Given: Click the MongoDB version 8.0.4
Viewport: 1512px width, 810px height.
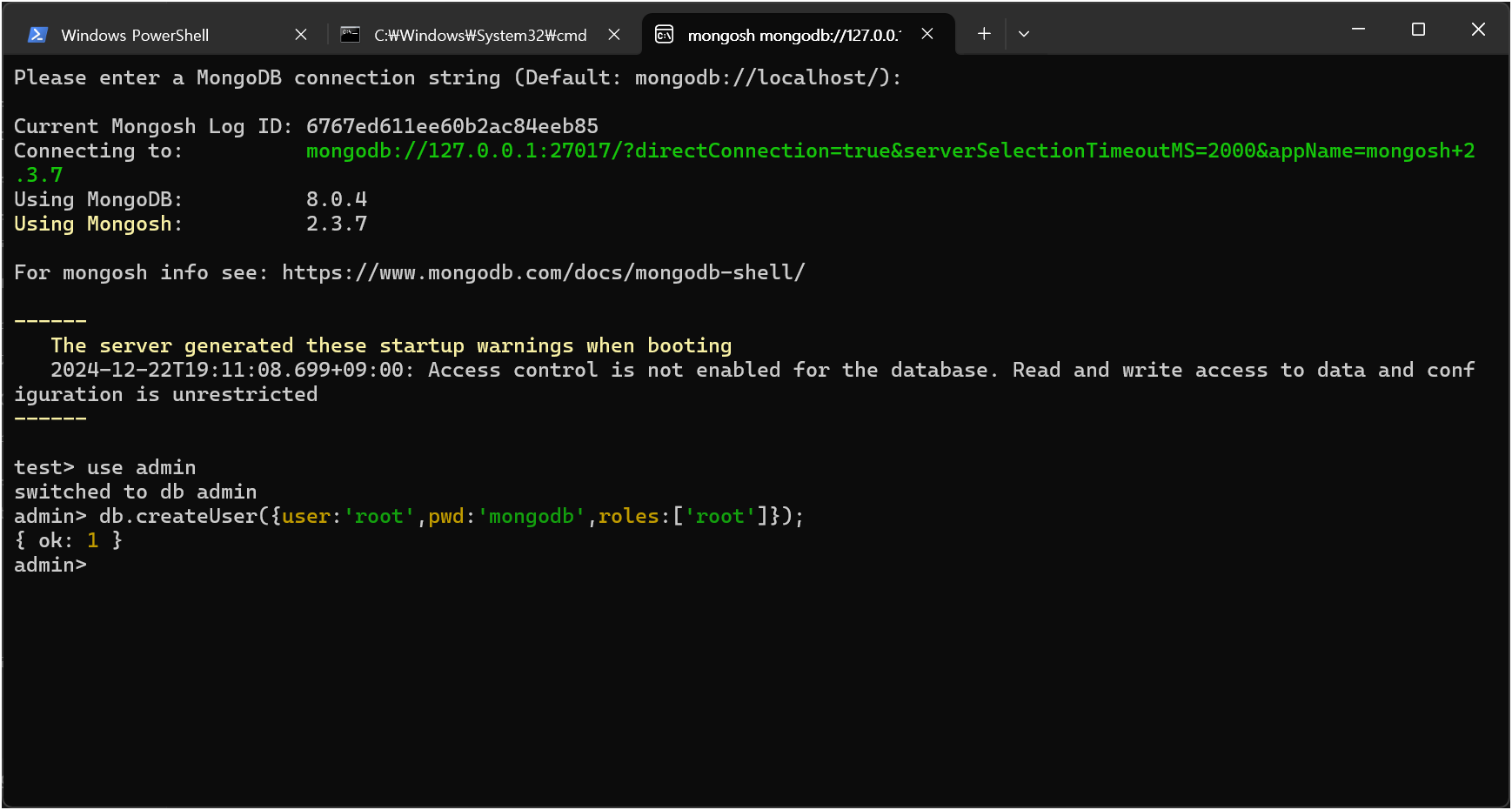Looking at the screenshot, I should pos(337,199).
